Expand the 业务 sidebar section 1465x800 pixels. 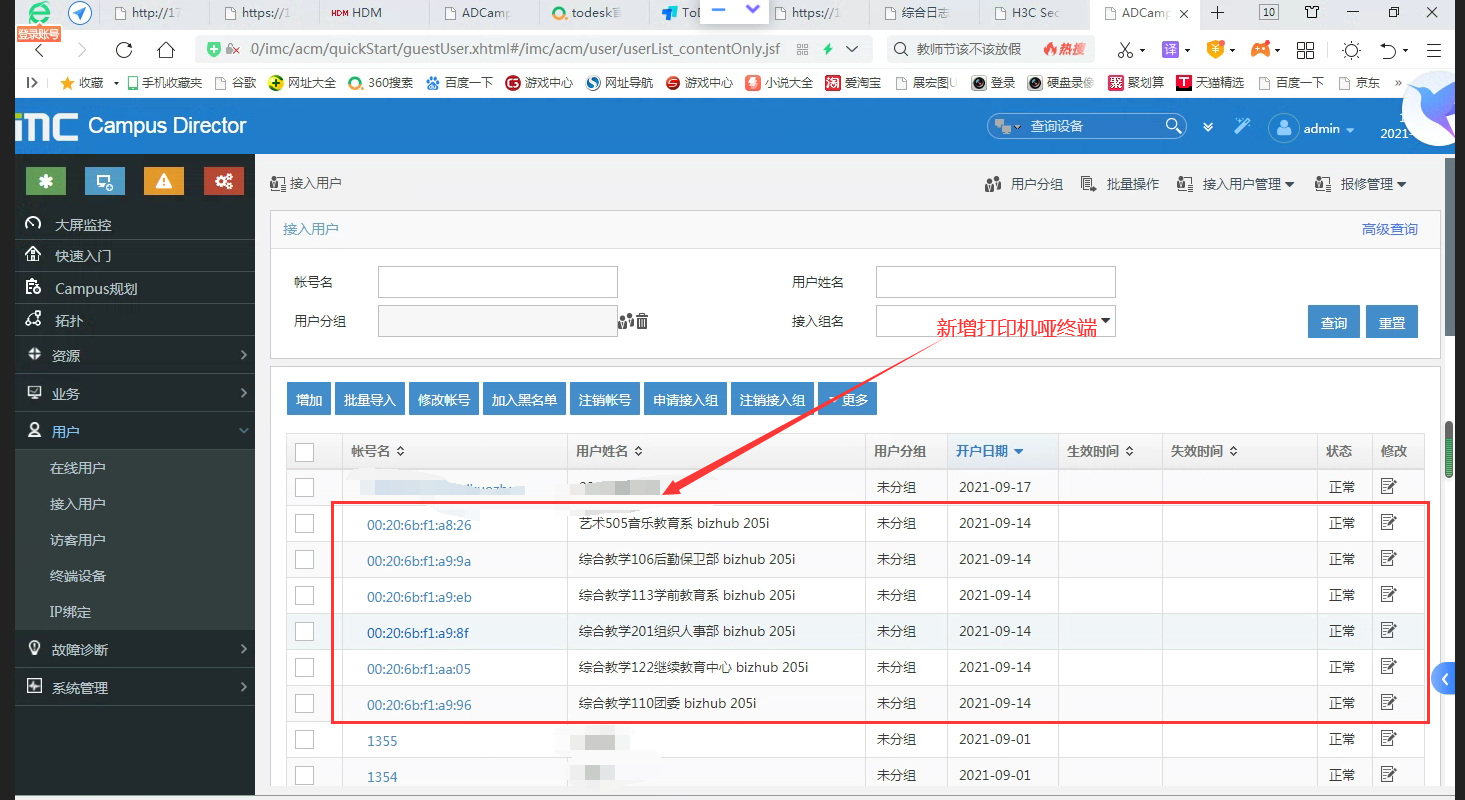[135, 393]
